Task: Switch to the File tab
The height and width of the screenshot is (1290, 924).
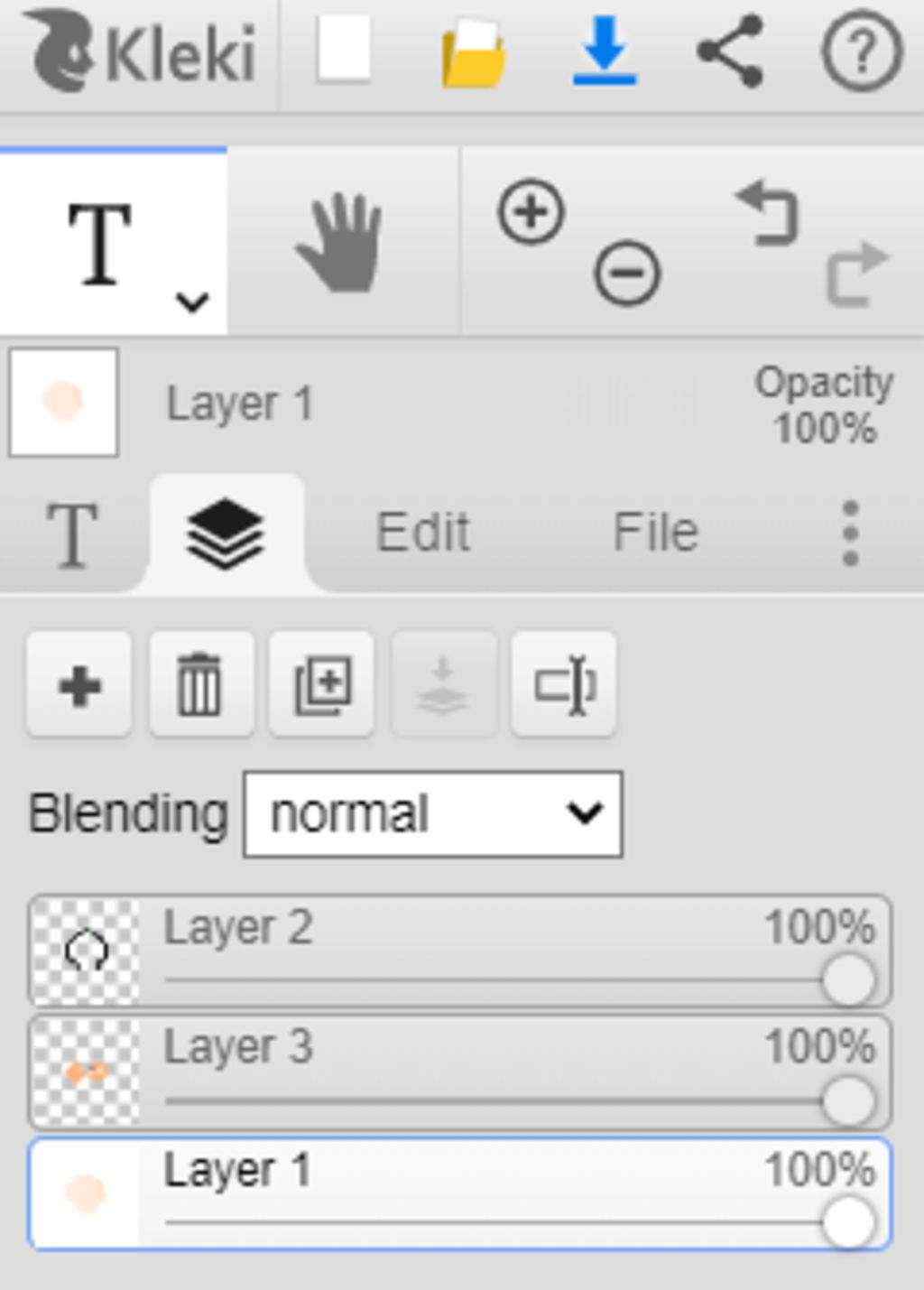Action: [656, 531]
